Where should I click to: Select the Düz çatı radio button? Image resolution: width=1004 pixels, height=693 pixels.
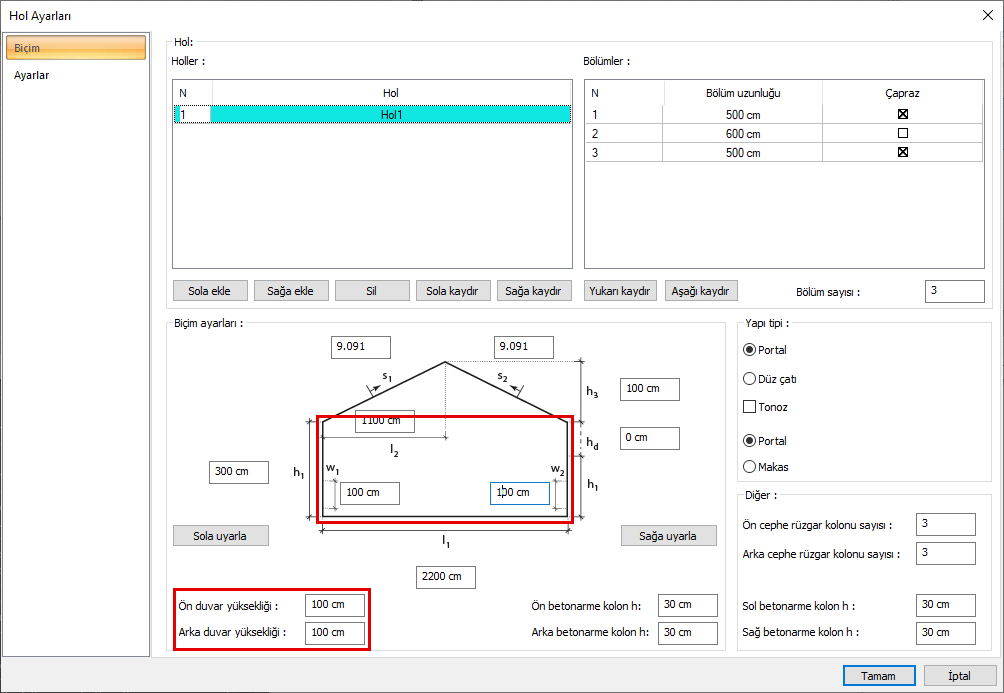coord(750,379)
